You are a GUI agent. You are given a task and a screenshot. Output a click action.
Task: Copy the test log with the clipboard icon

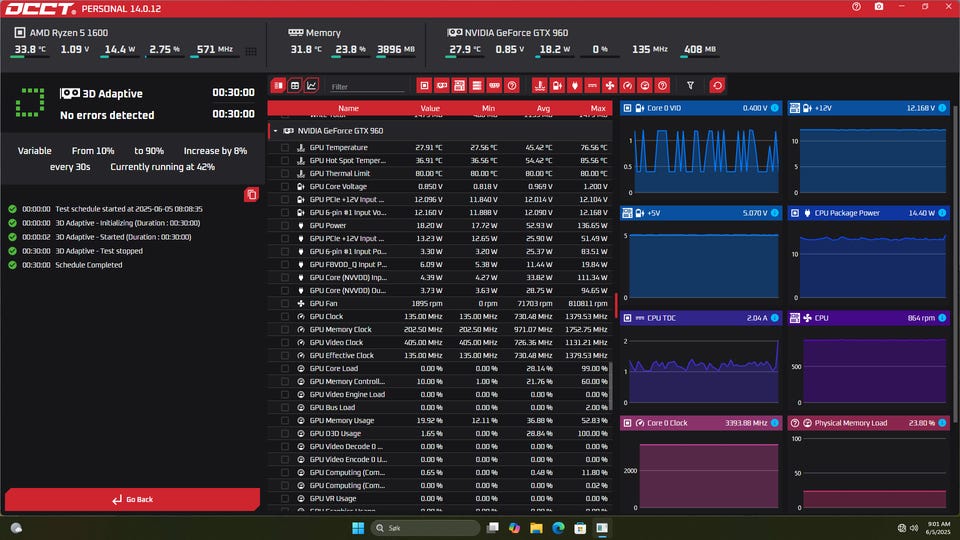click(251, 195)
